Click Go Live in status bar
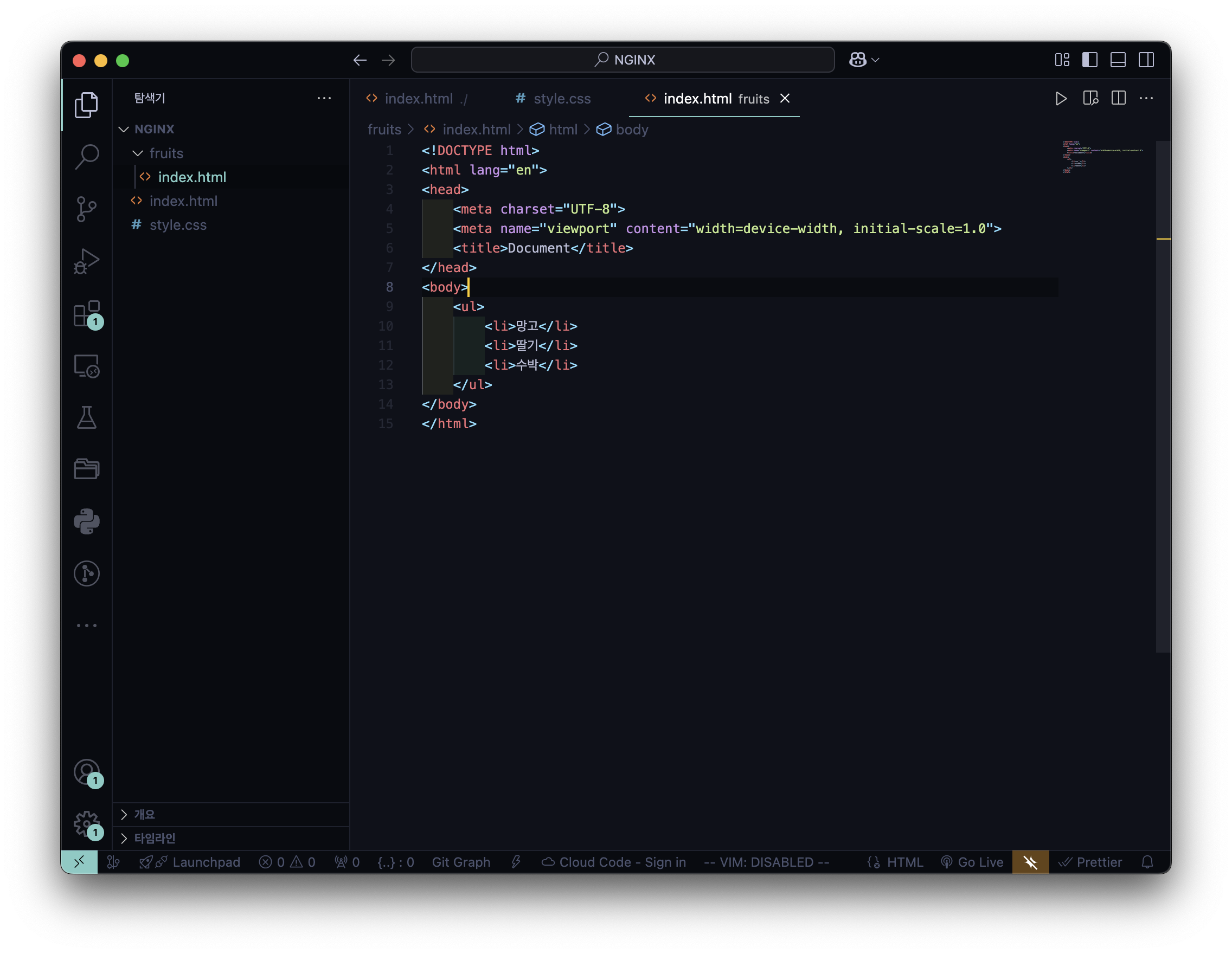 972,862
